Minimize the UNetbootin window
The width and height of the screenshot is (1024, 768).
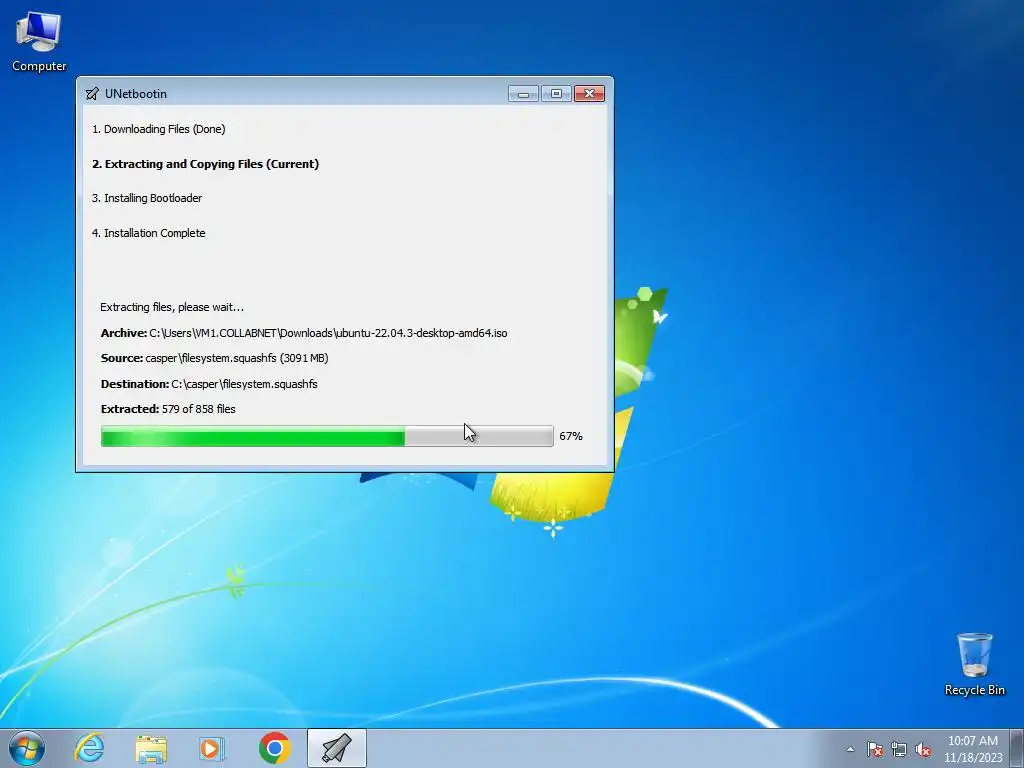[523, 94]
